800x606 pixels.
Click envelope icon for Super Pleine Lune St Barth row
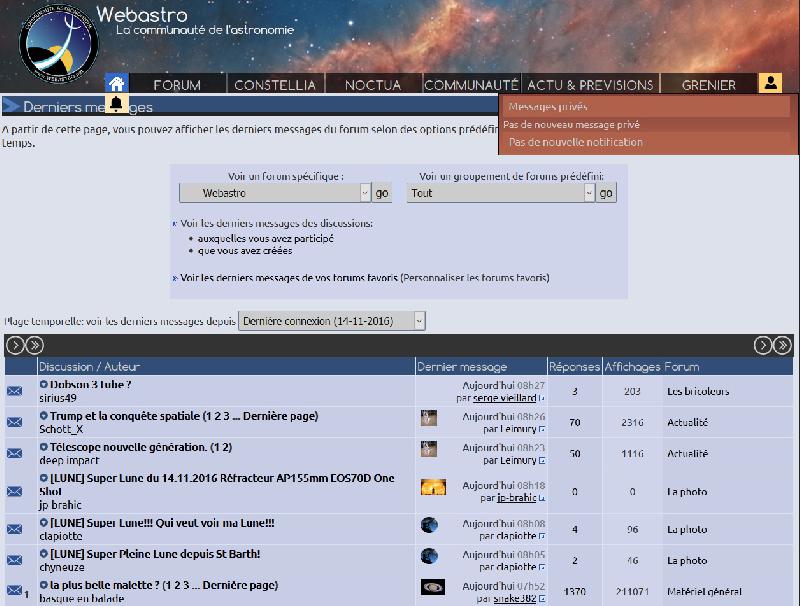(14, 560)
